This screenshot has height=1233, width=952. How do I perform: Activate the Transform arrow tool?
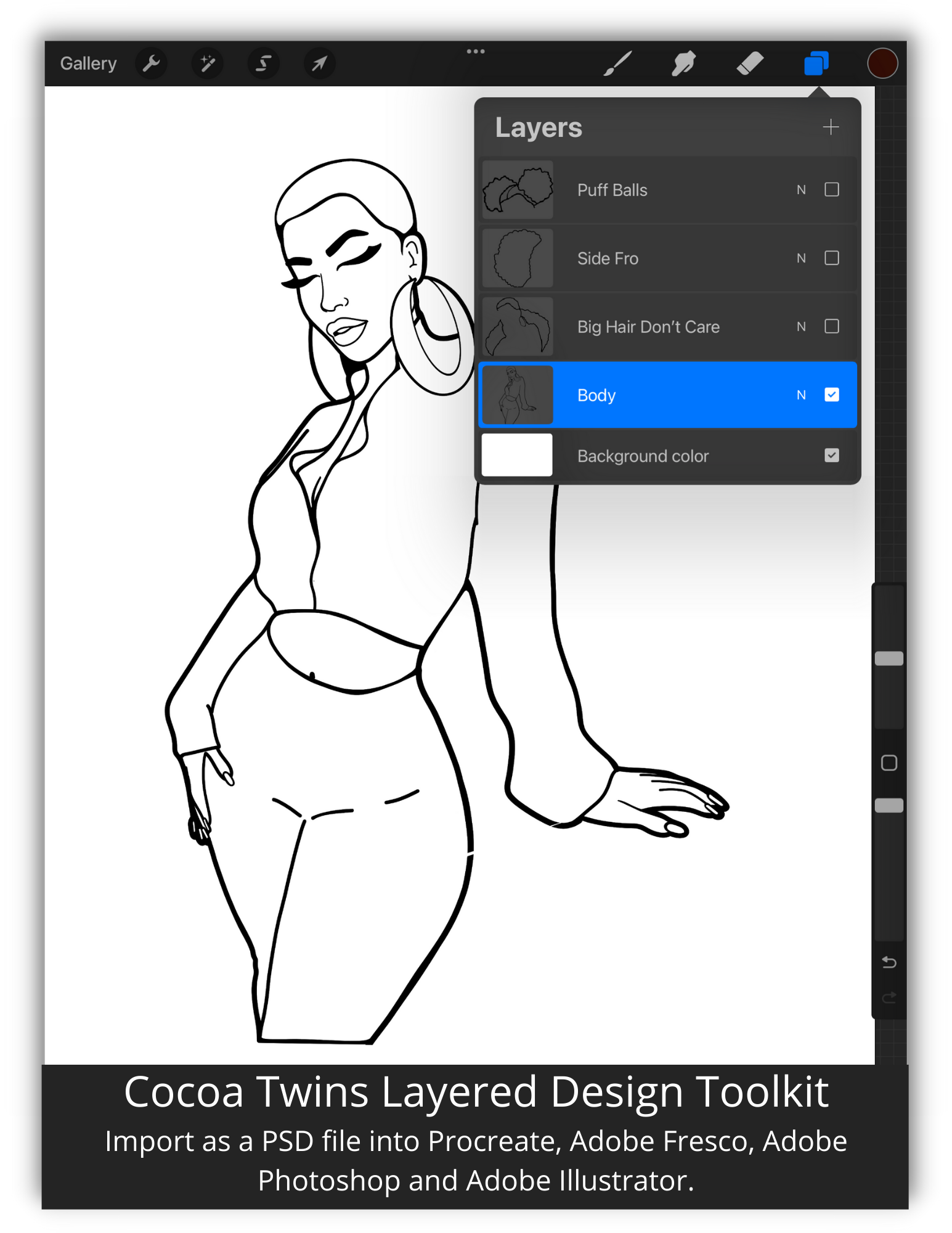tap(319, 63)
